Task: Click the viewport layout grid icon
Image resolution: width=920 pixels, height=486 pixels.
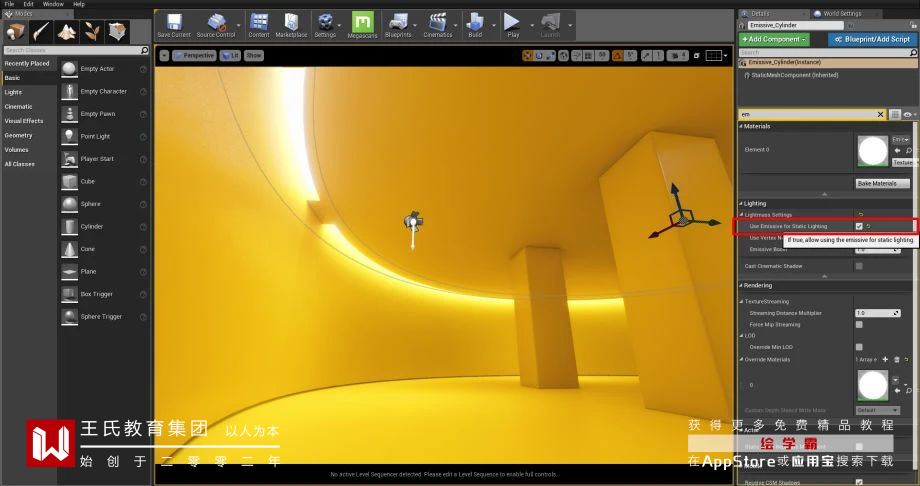Action: click(713, 56)
